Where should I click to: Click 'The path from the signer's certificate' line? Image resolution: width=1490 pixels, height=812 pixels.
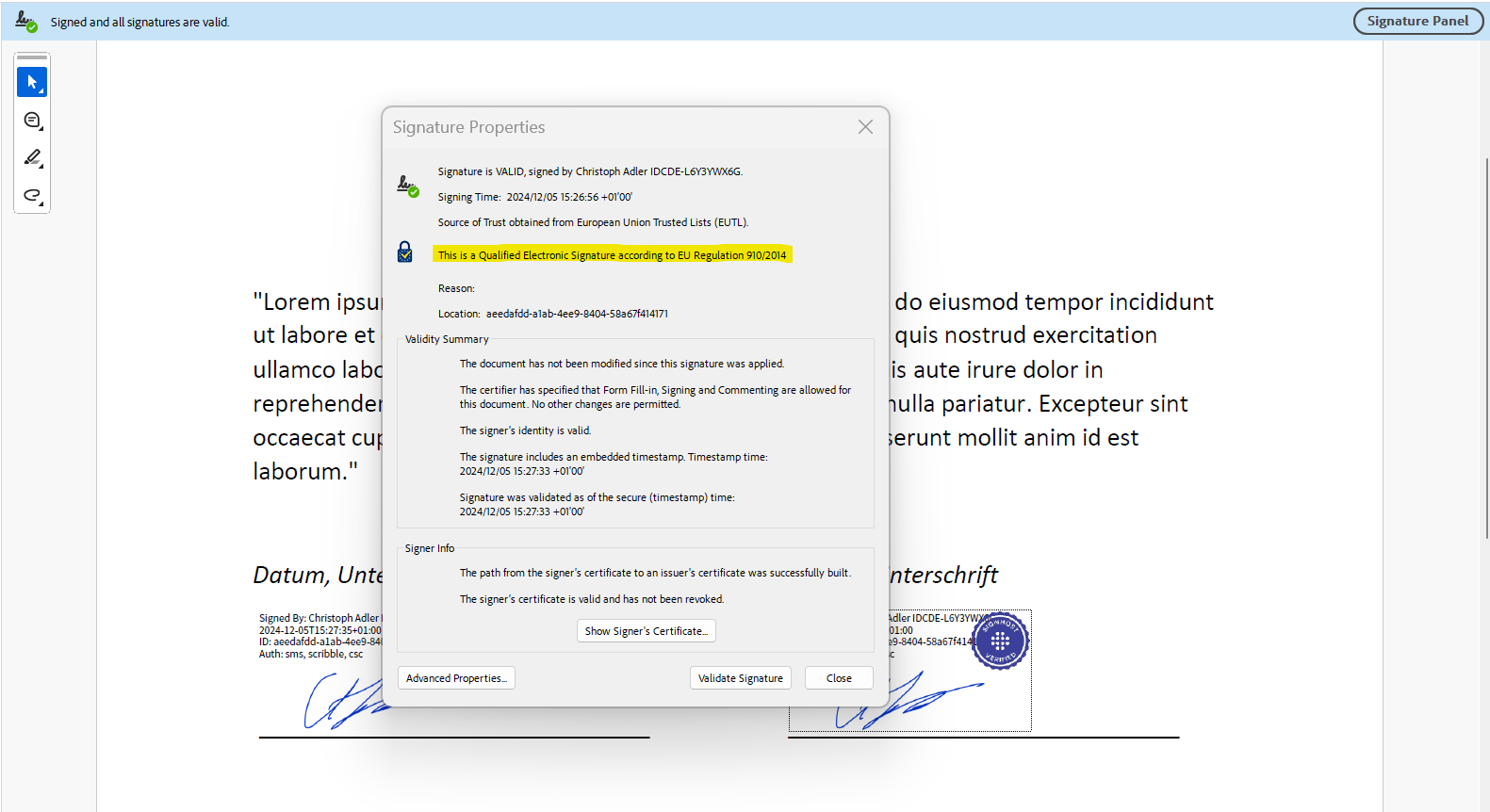click(x=655, y=573)
